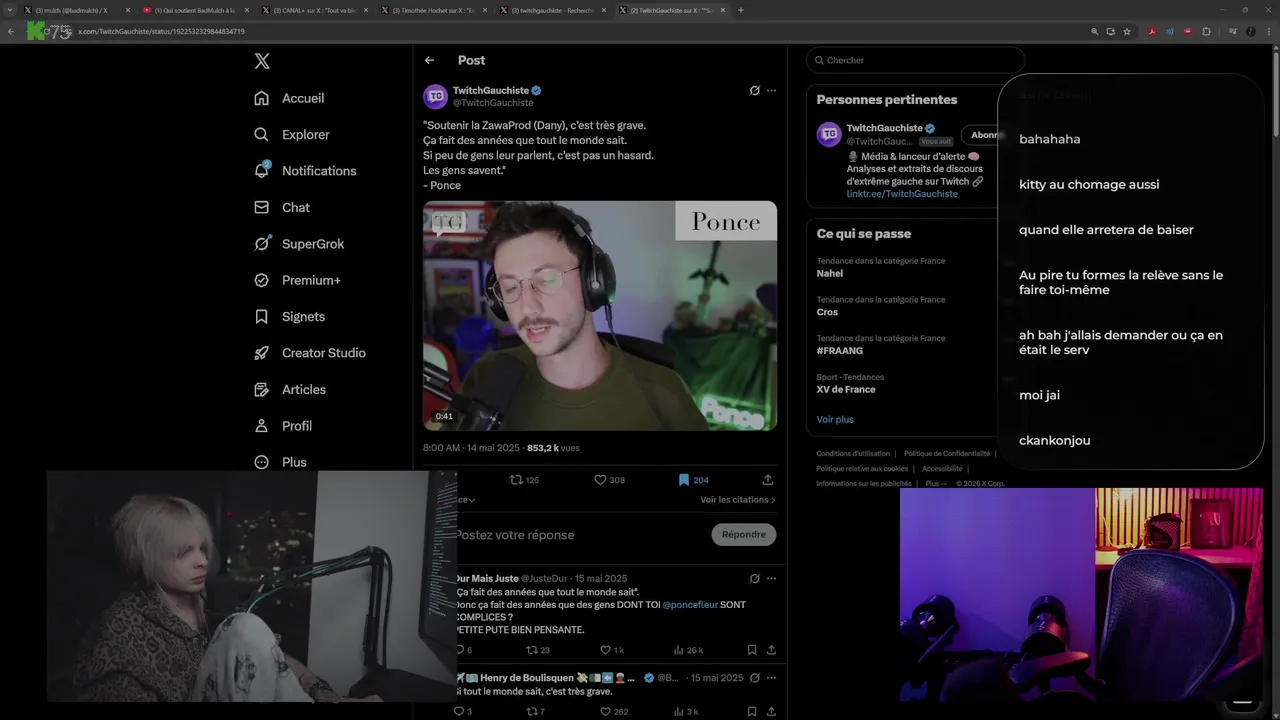
Task: Open the @poncefleur mention link
Action: tap(690, 605)
